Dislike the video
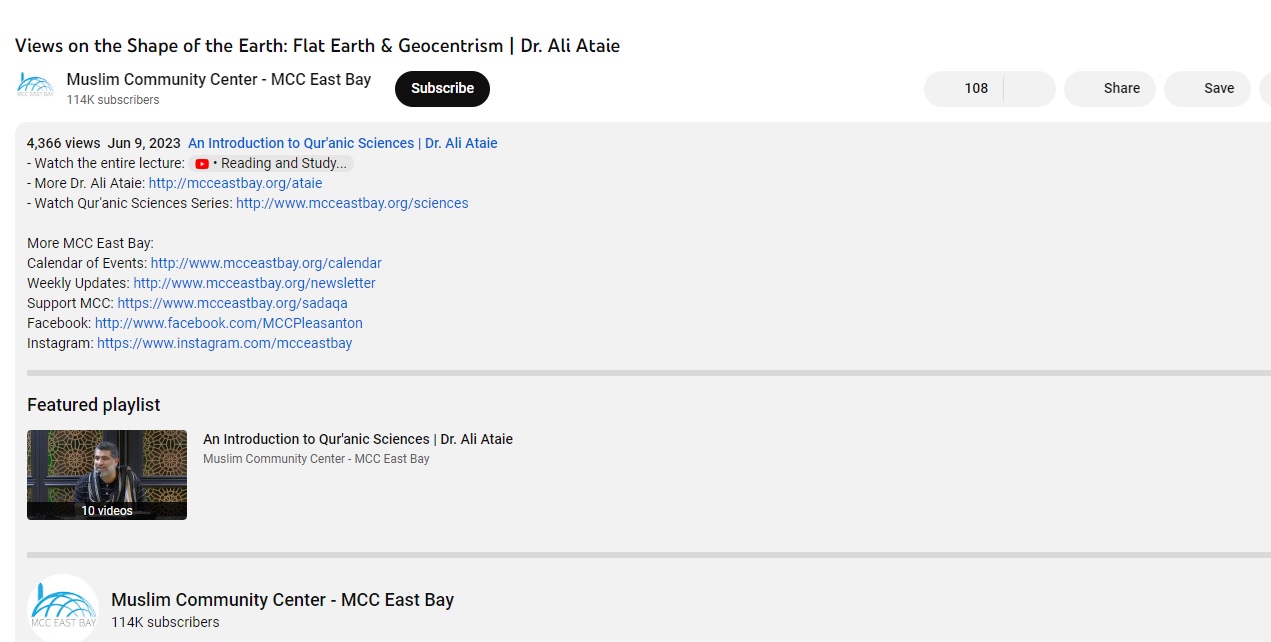The image size is (1271, 642). click(x=1030, y=88)
